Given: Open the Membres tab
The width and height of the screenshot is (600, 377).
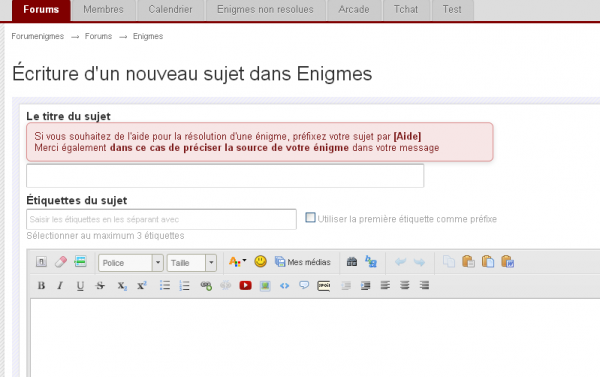Looking at the screenshot, I should [x=103, y=10].
